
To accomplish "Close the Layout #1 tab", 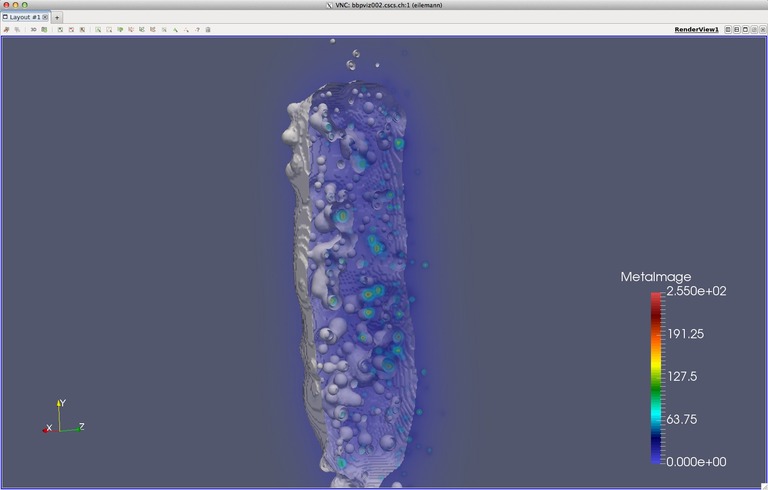I will (x=45, y=17).
